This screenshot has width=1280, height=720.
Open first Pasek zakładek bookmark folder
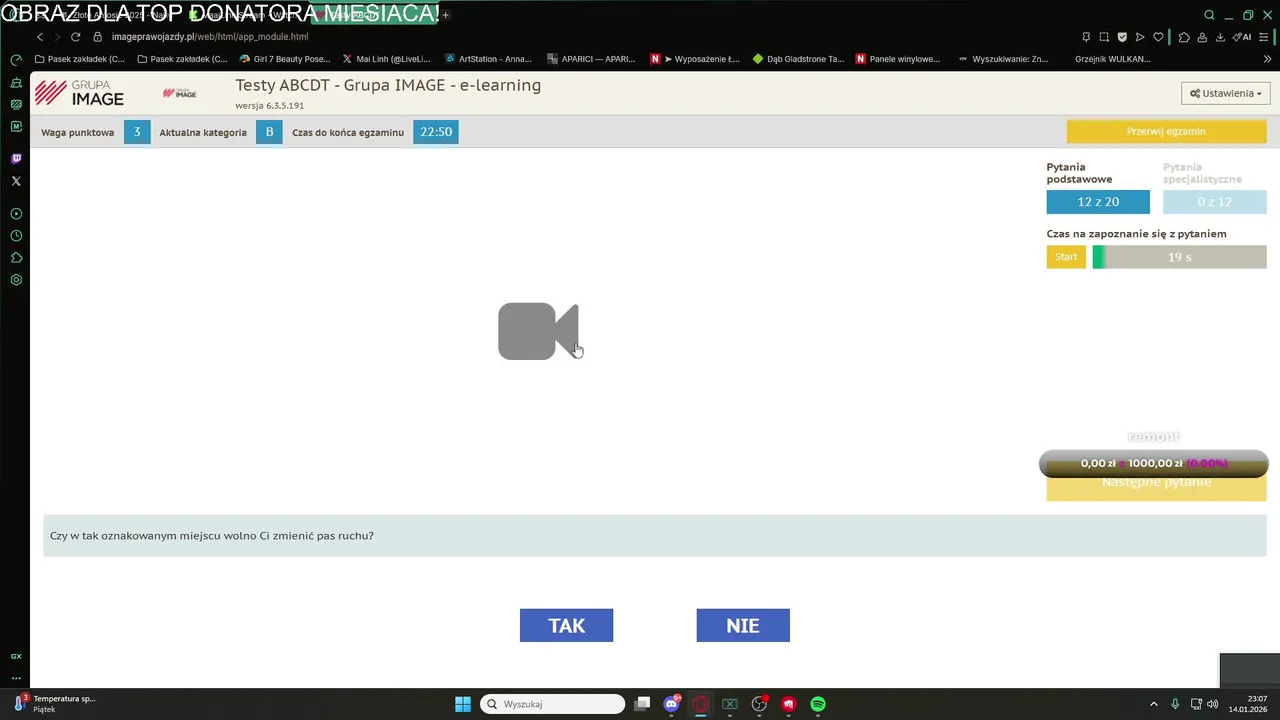(x=79, y=59)
